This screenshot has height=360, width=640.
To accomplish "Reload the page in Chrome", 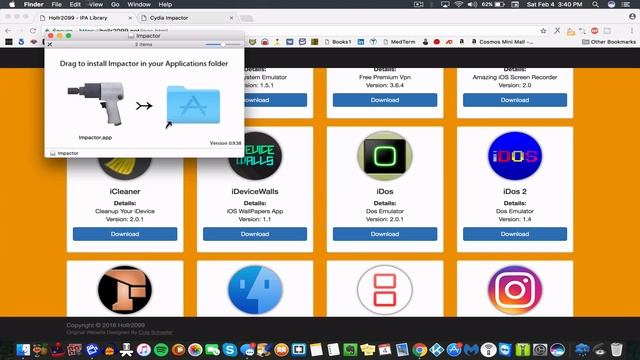I will click(33, 31).
